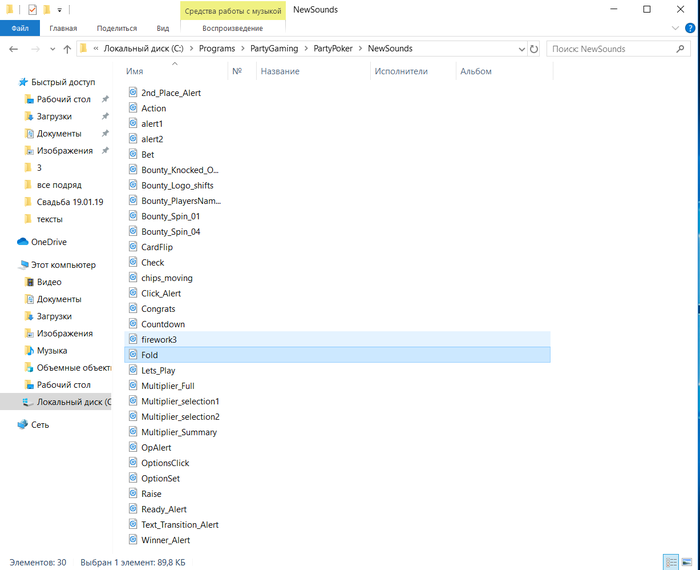
Task: Click the Winner_Alert file icon
Action: coord(133,540)
